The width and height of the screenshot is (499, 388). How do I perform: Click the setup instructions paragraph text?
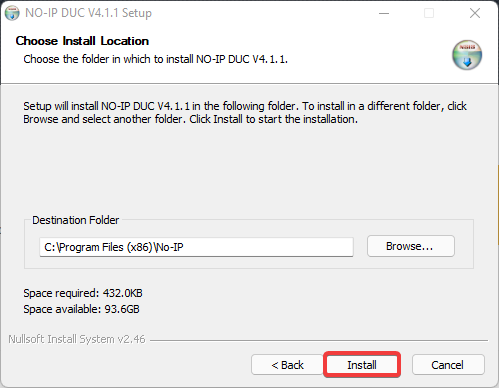245,112
